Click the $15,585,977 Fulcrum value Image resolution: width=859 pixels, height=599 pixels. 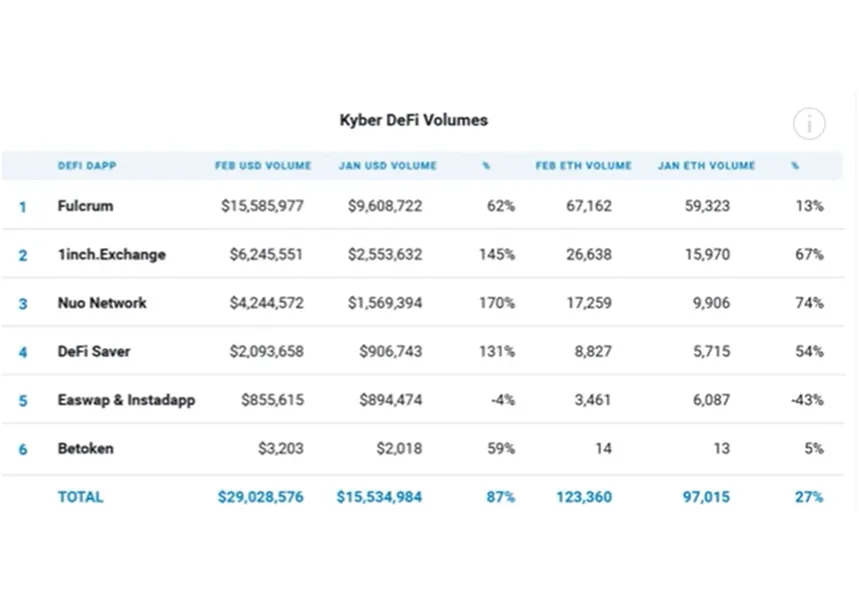262,206
